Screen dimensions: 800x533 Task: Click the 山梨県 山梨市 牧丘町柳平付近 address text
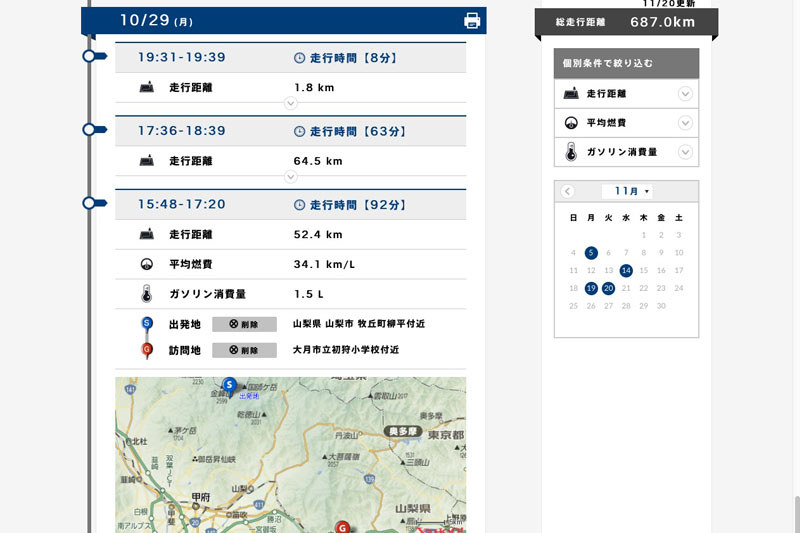pyautogui.click(x=359, y=324)
